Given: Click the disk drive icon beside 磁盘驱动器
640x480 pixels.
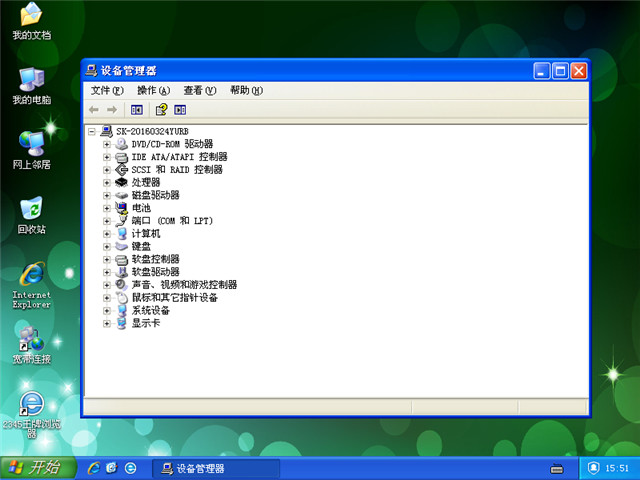Looking at the screenshot, I should 122,195.
